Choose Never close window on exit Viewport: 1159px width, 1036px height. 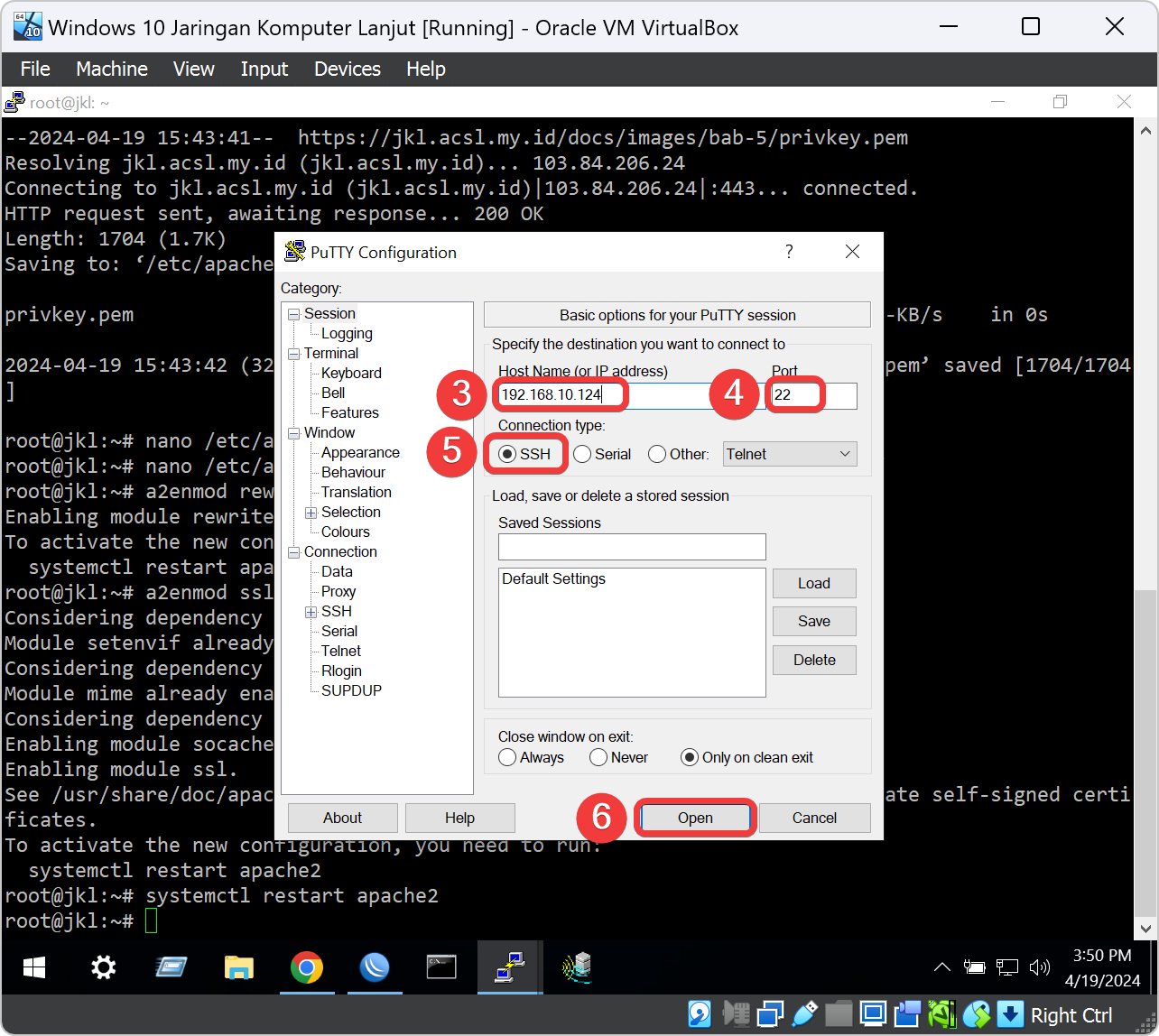pyautogui.click(x=619, y=757)
